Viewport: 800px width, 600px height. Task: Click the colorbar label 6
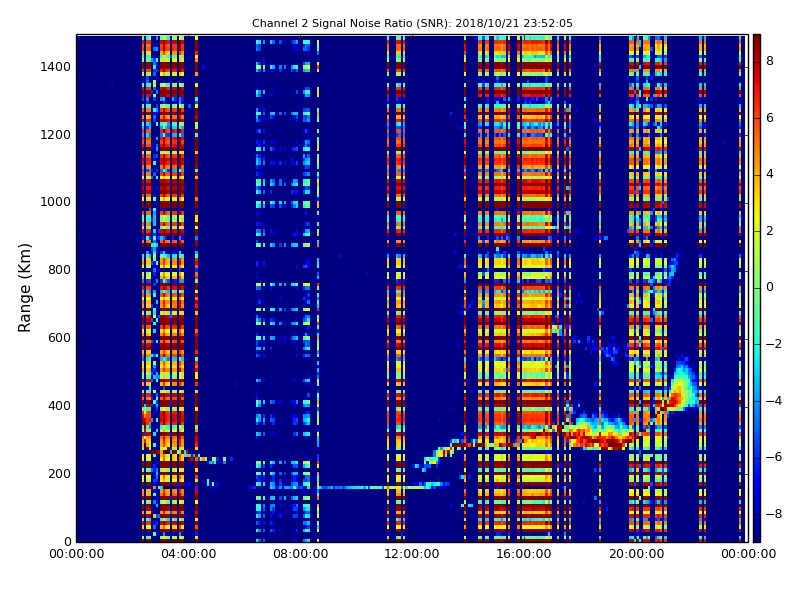tap(770, 118)
